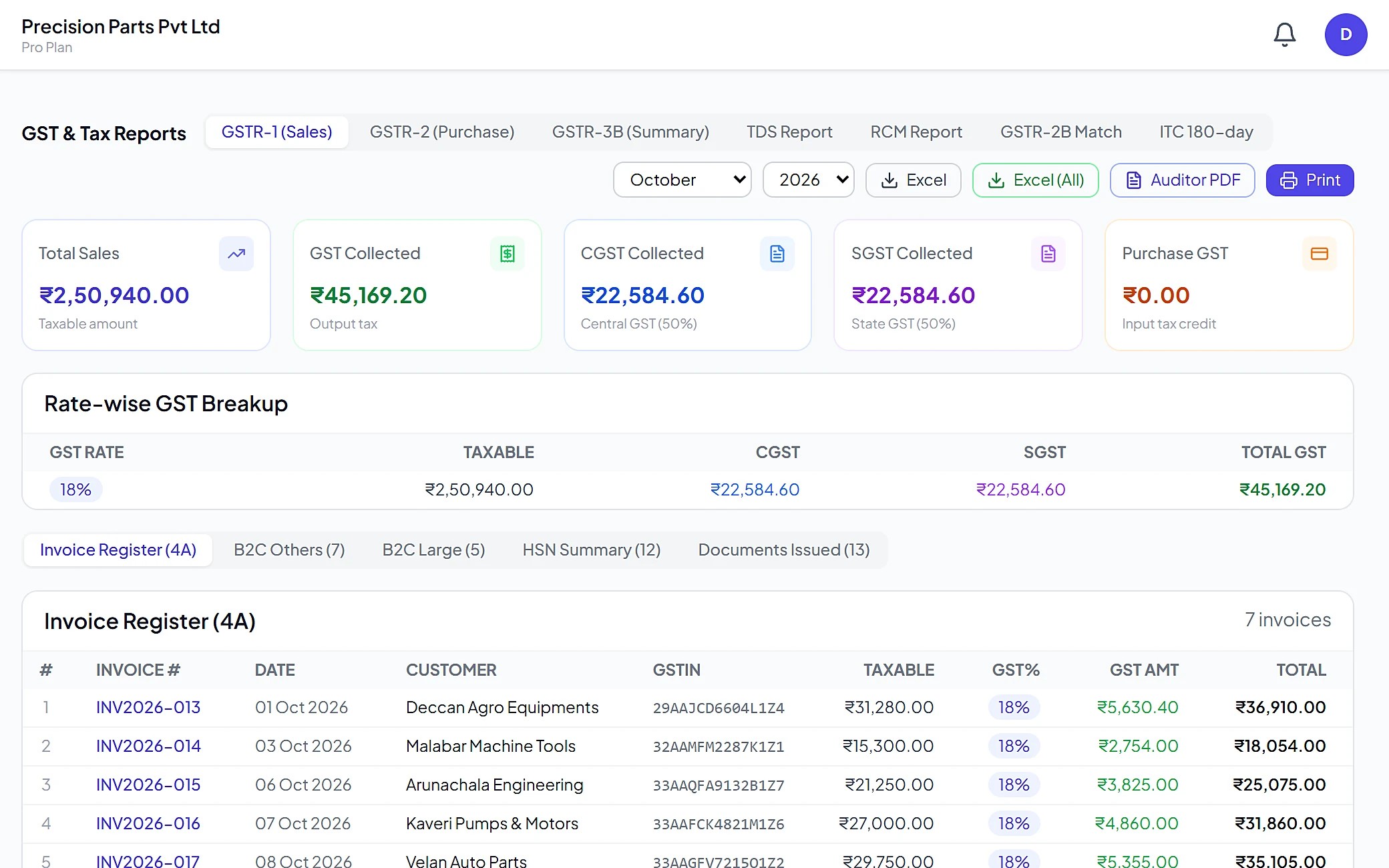The width and height of the screenshot is (1389, 868).
Task: Click the CGST Collected document icon
Action: pos(777,254)
